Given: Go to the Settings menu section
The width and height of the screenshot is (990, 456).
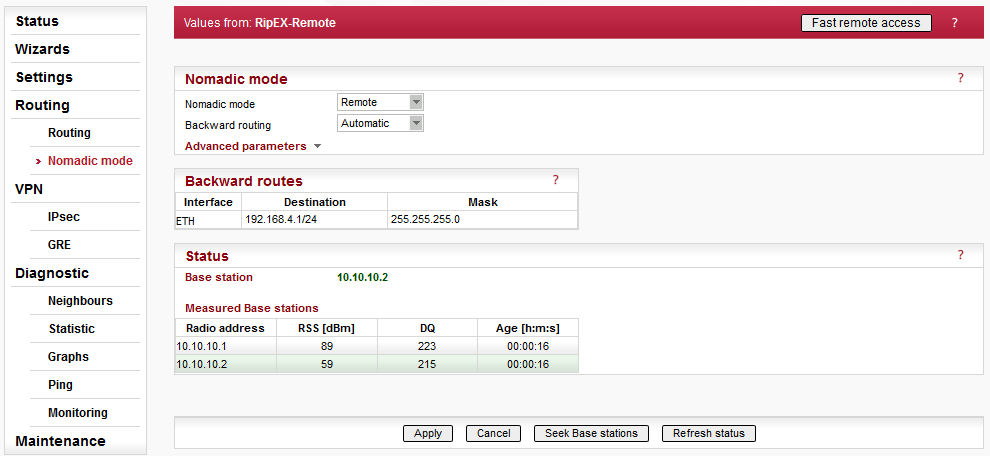Looking at the screenshot, I should pos(44,77).
